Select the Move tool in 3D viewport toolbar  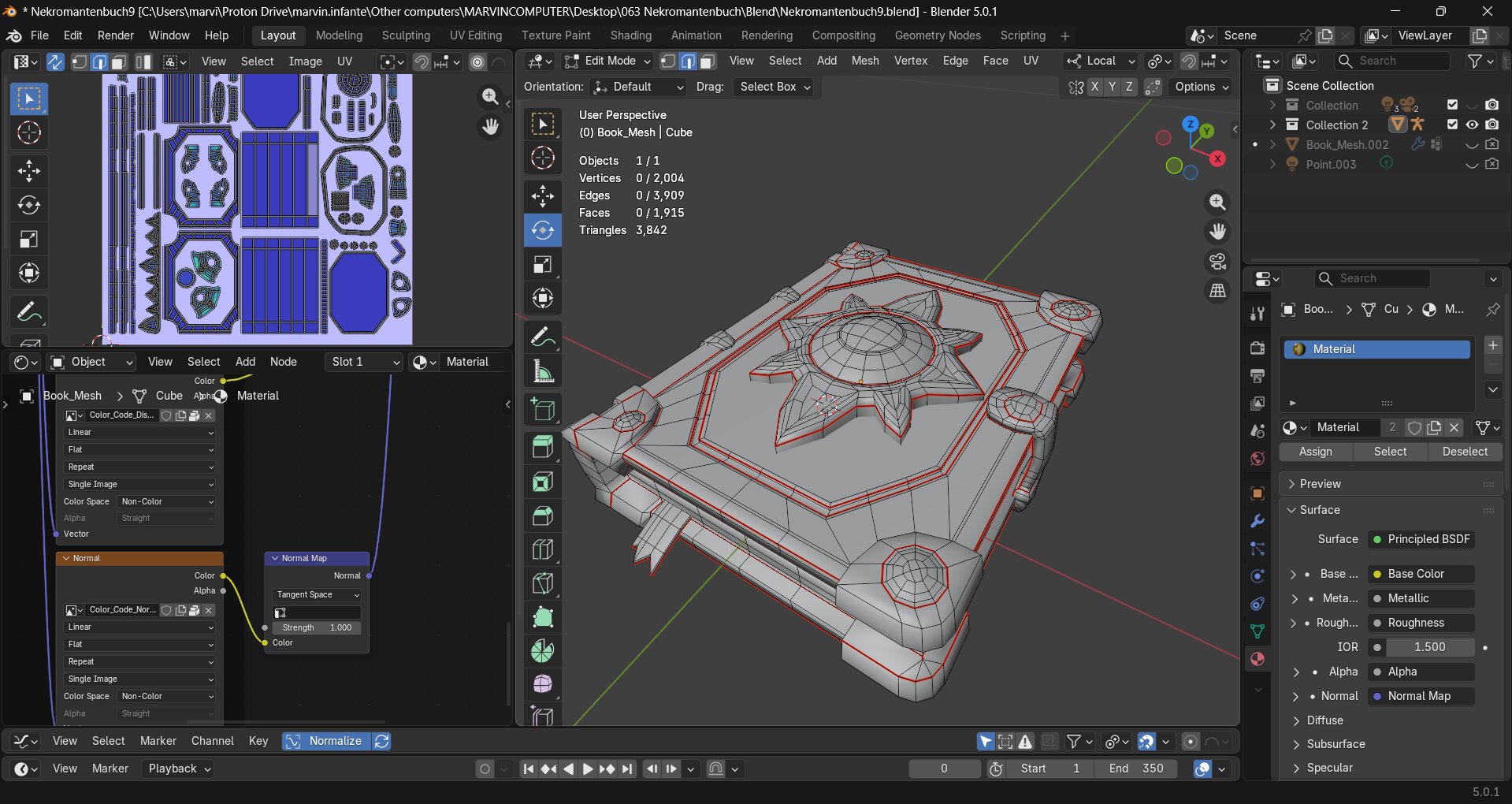[x=542, y=195]
